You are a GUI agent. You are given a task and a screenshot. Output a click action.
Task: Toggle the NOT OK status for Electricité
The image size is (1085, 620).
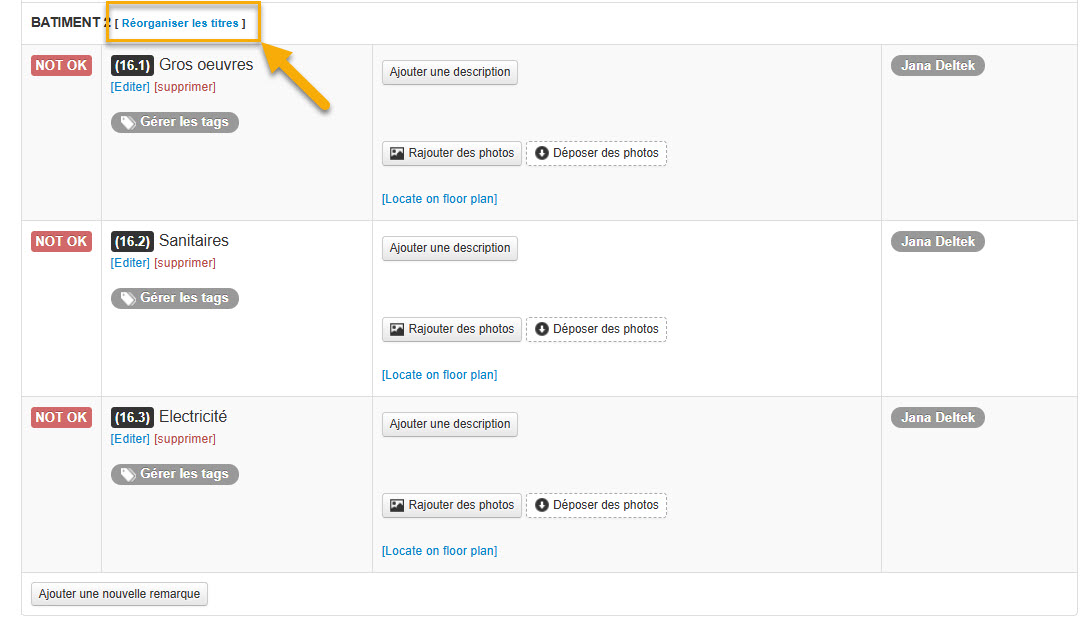[x=62, y=418]
